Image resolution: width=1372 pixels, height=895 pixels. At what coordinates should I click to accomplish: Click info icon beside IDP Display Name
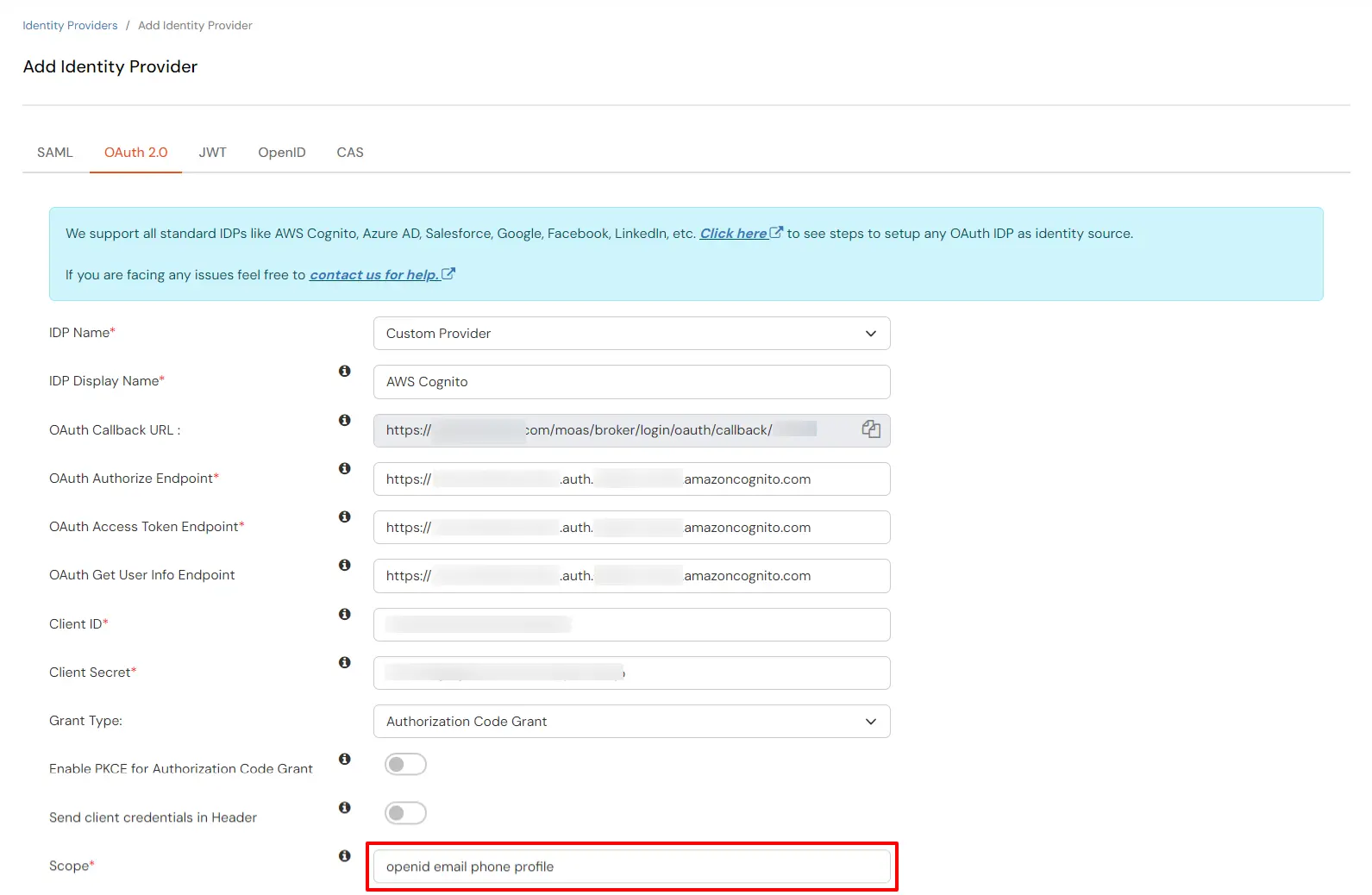coord(345,371)
